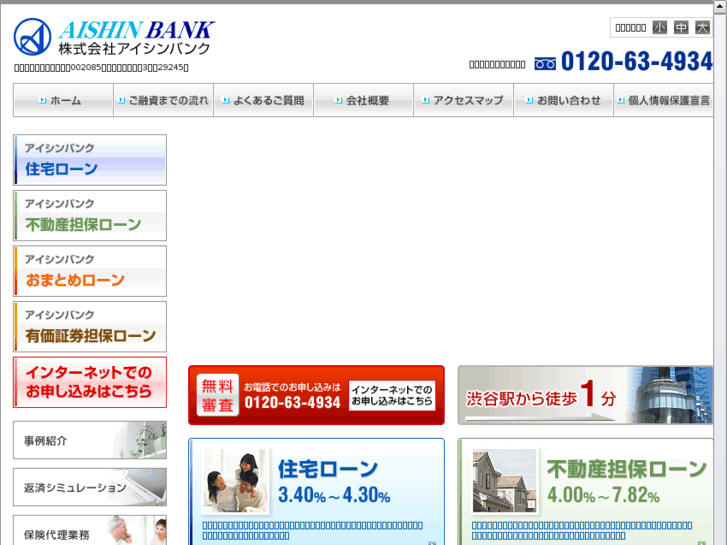Click white インターネットでのお申し込みはこちら button in red banner
This screenshot has width=727, height=545.
[392, 396]
